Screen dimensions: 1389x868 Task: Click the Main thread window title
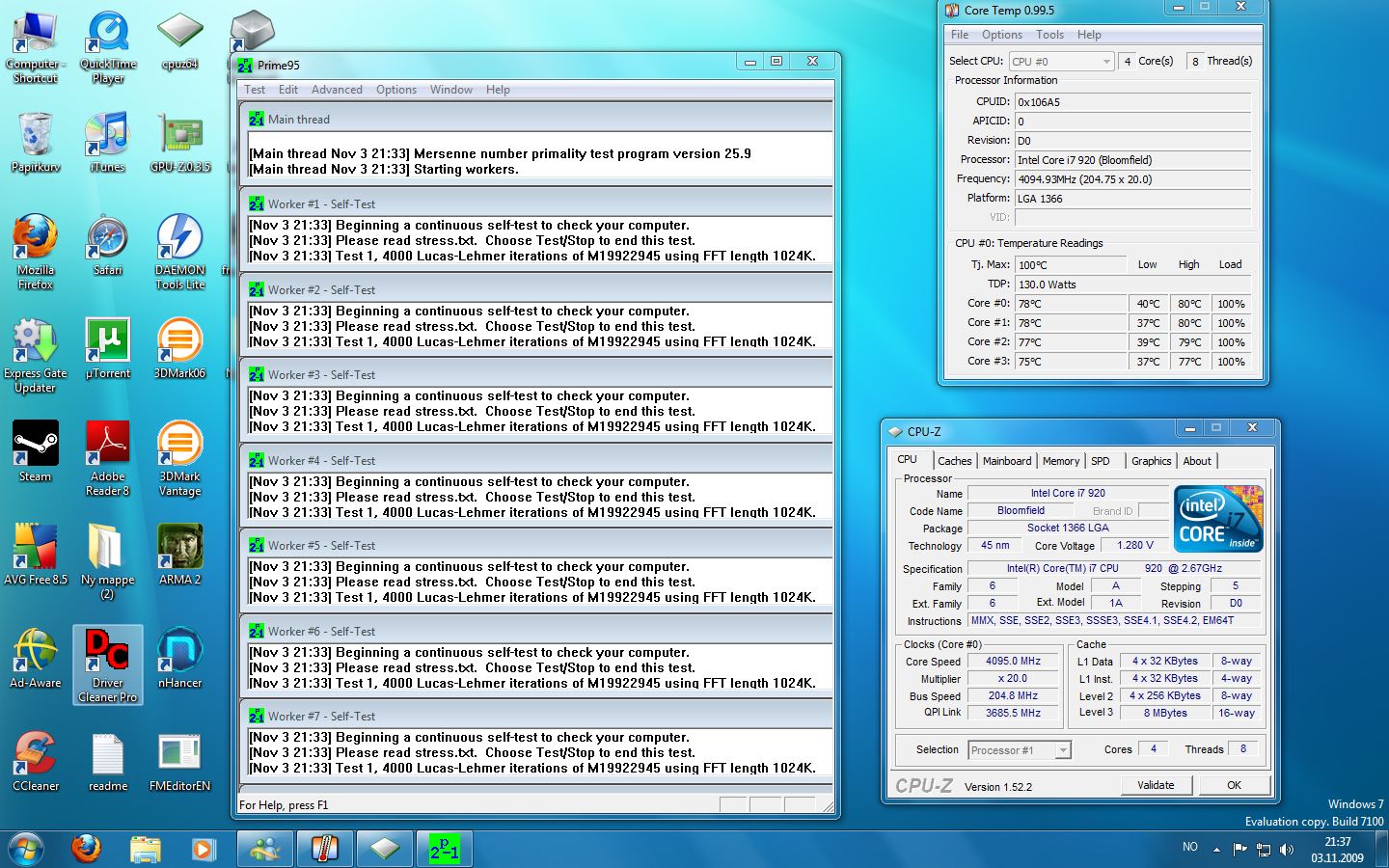click(298, 120)
